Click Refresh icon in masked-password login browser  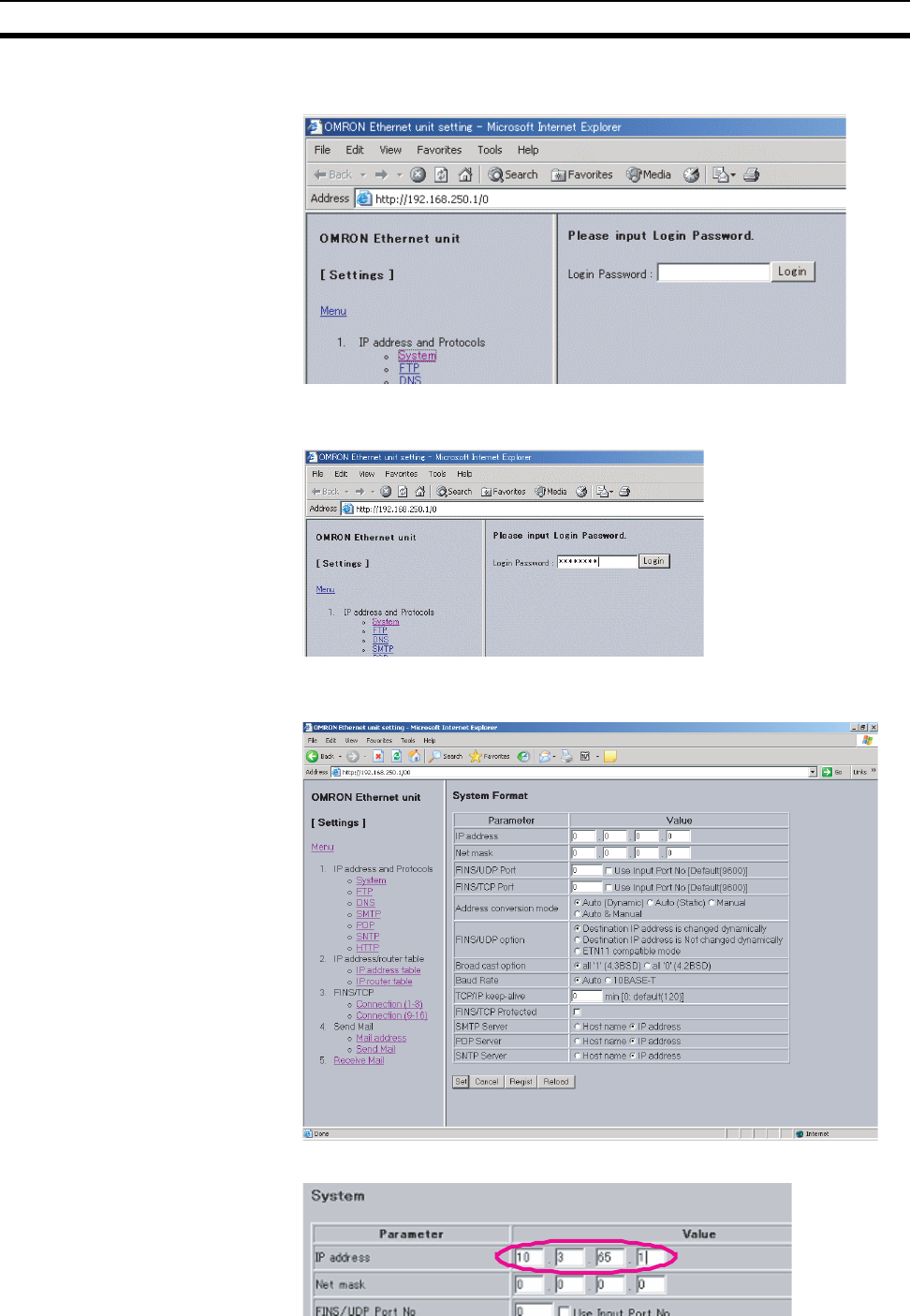pyautogui.click(x=403, y=492)
